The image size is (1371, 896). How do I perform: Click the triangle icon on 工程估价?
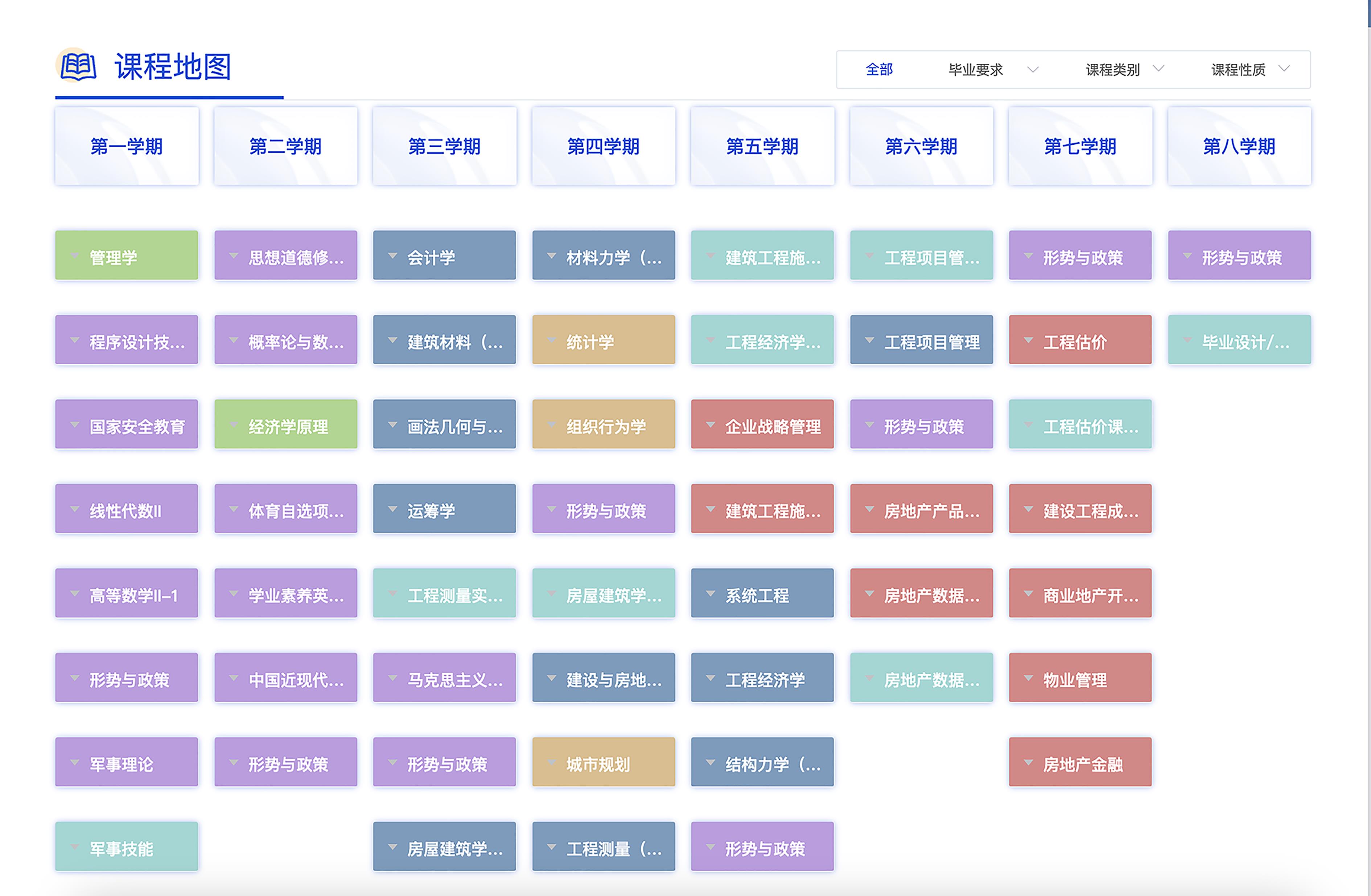click(1028, 340)
